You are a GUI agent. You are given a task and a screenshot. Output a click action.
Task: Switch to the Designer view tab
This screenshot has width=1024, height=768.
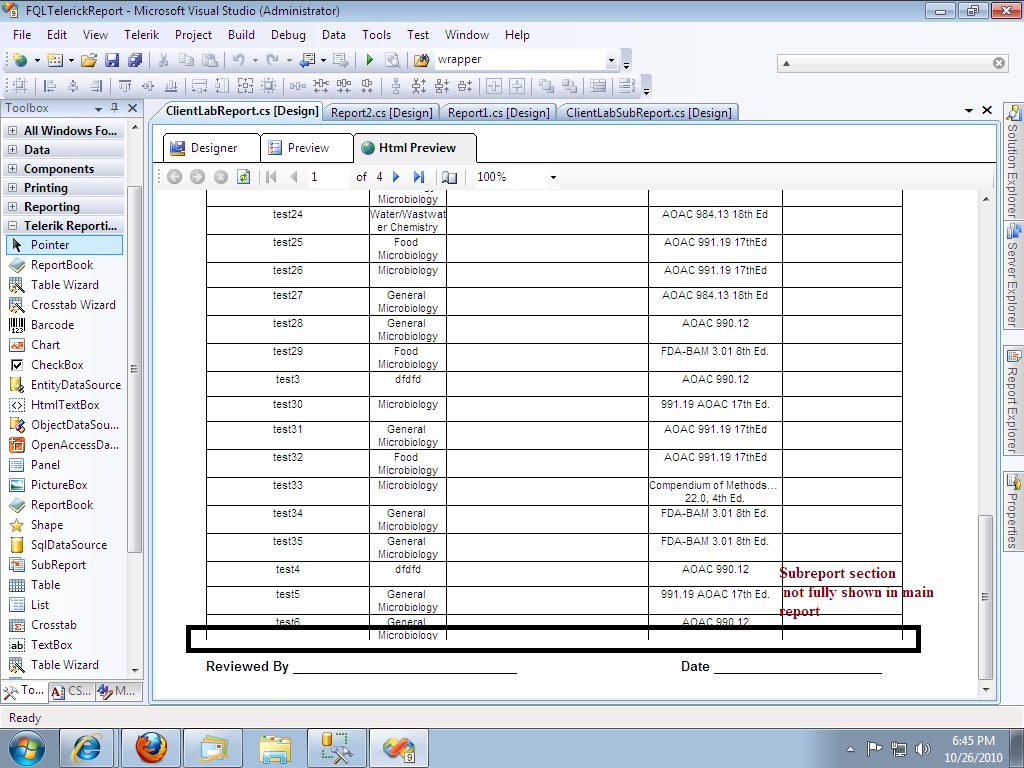212,148
